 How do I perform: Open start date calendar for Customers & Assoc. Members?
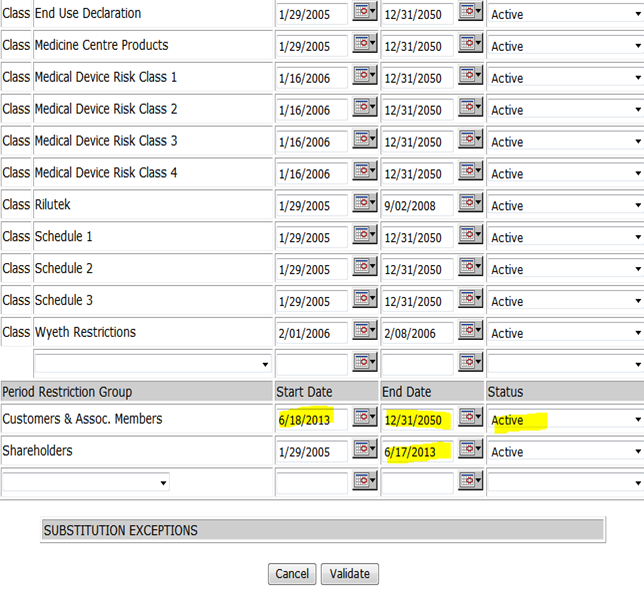[x=365, y=418]
